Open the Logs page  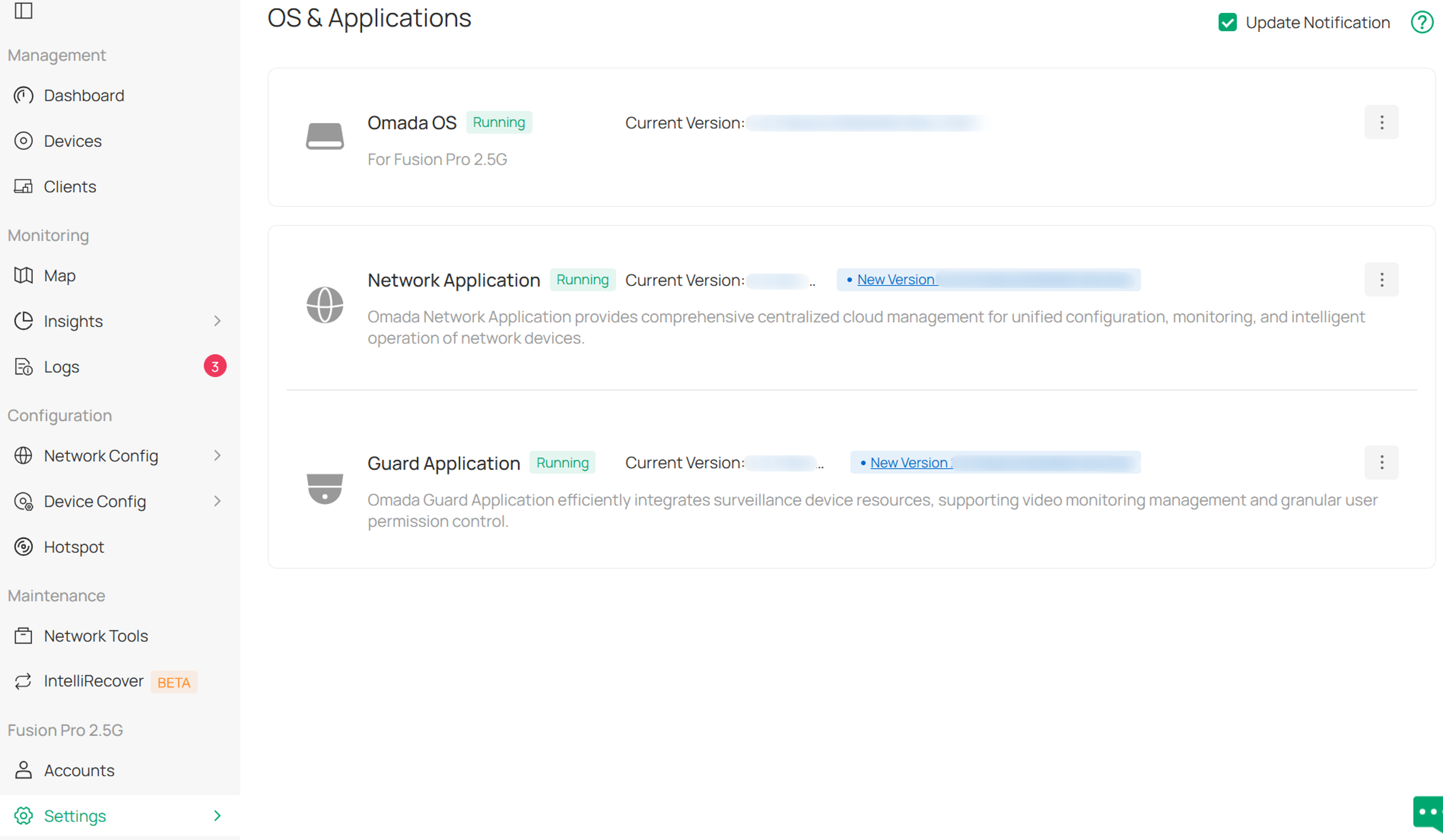(120, 366)
